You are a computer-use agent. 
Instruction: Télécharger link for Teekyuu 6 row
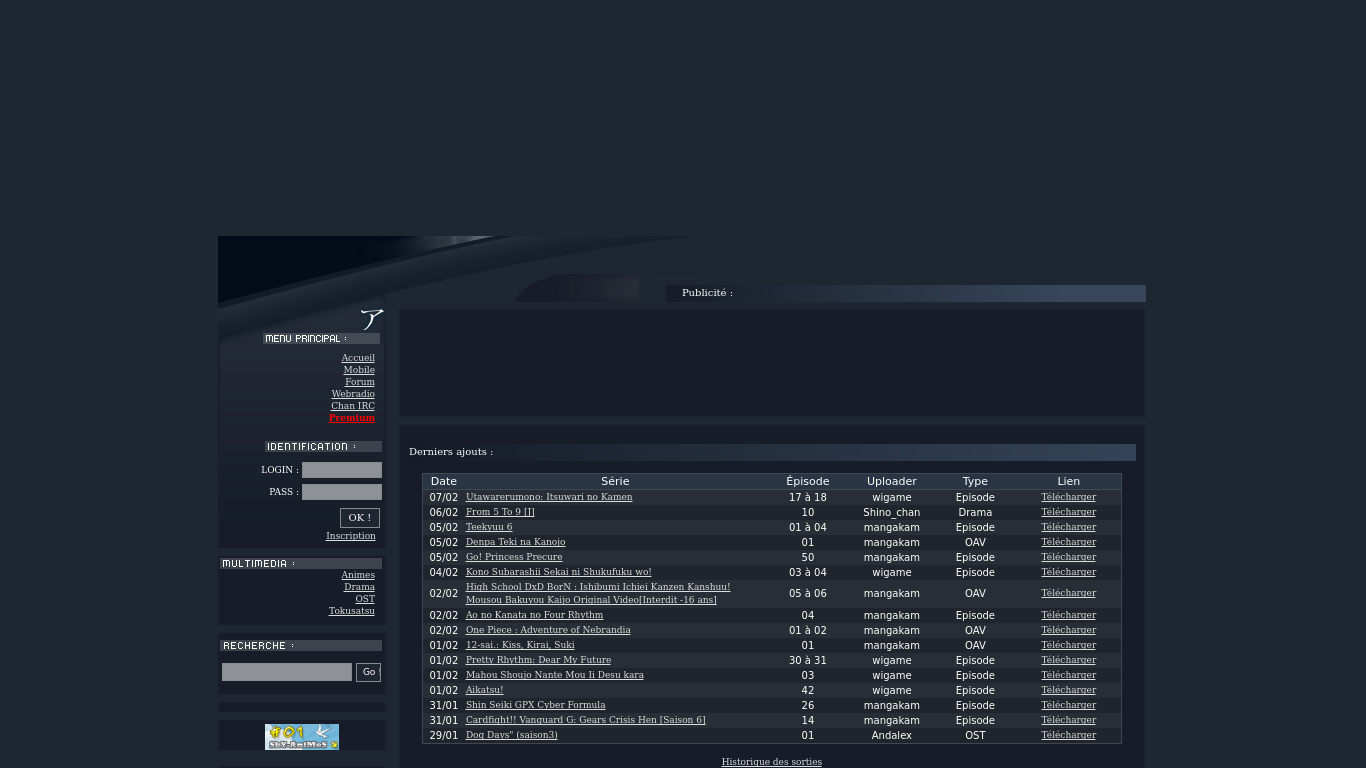(x=1068, y=527)
